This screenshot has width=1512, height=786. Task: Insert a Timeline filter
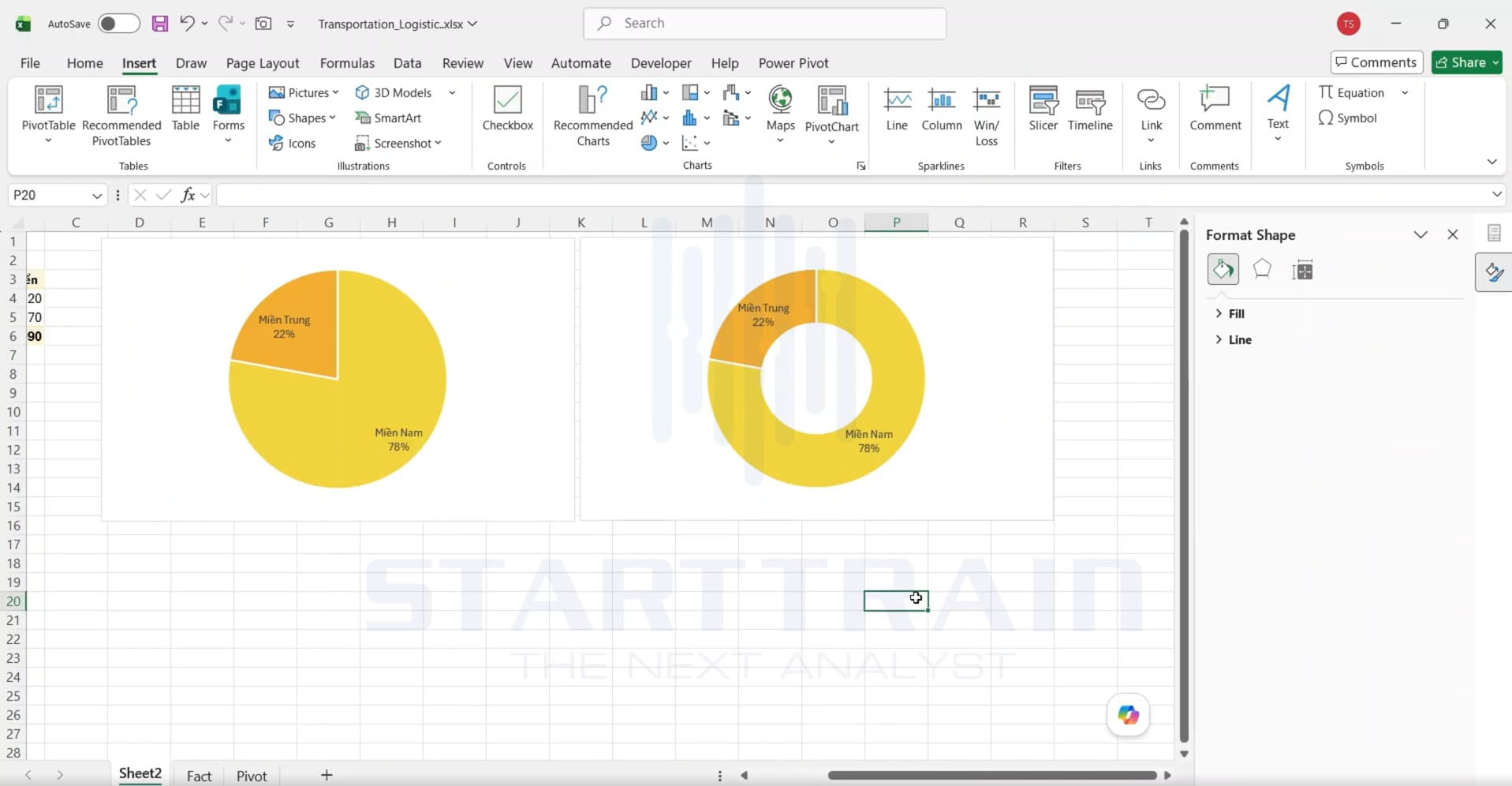pos(1090,108)
